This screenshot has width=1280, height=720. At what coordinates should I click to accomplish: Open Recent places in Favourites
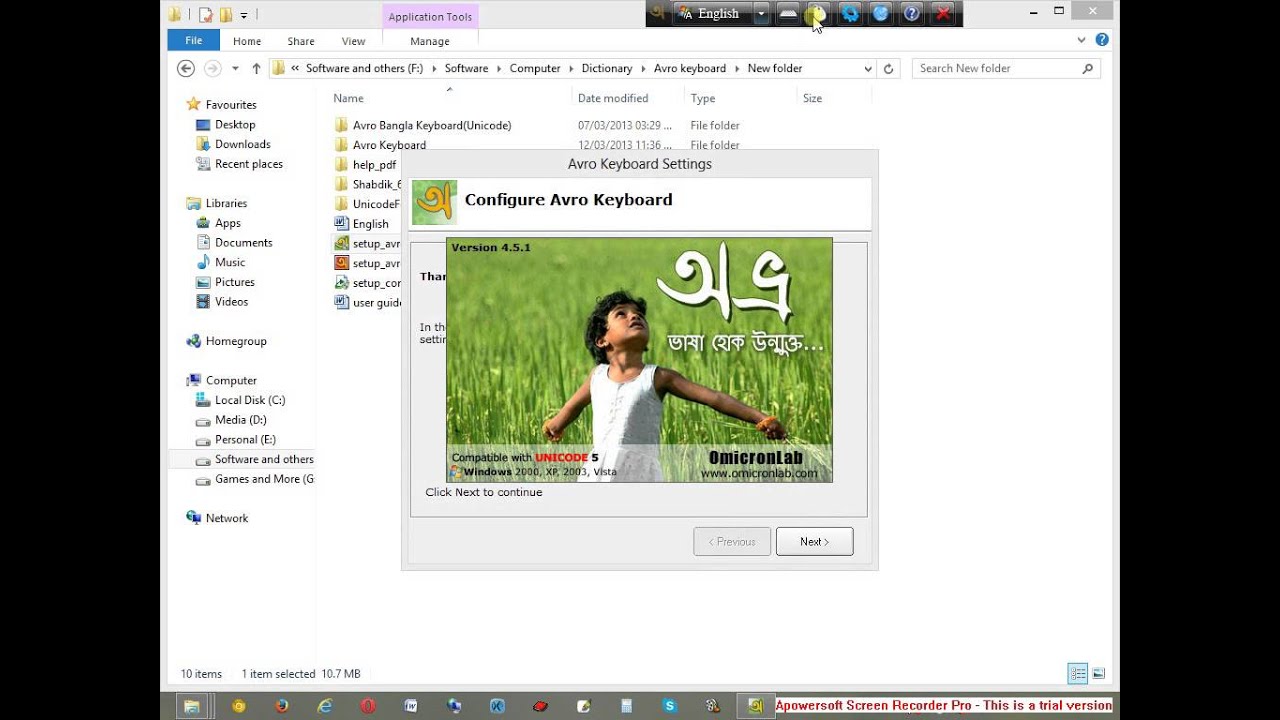point(248,164)
